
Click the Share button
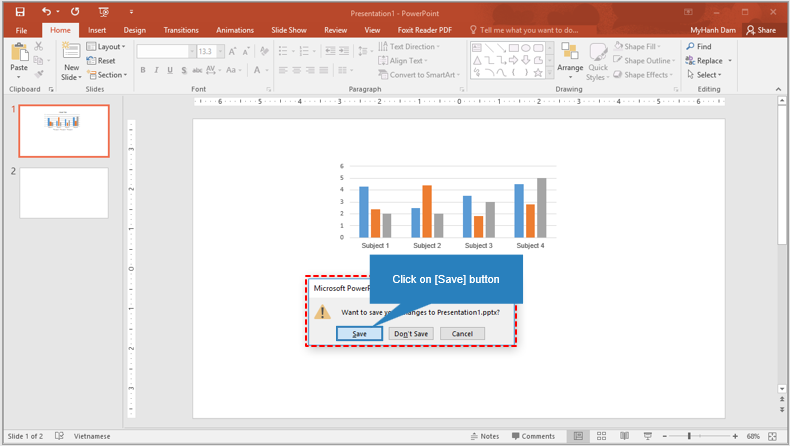[x=761, y=30]
